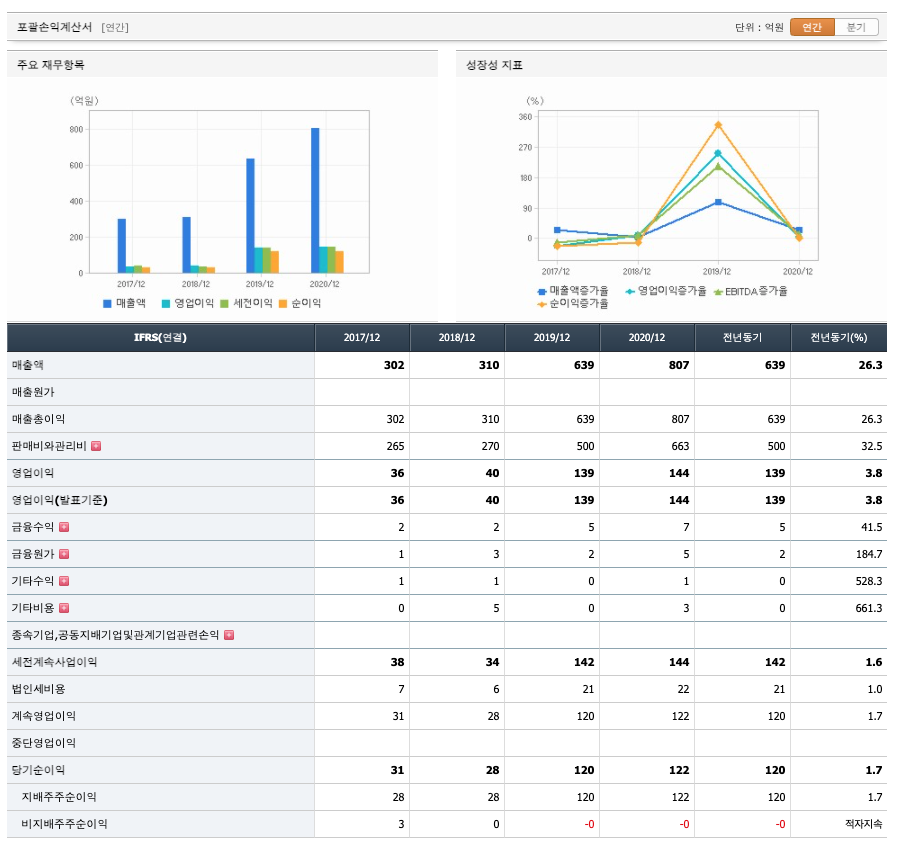Click the 순이익증가율 peak point at 2019/12

point(718,125)
